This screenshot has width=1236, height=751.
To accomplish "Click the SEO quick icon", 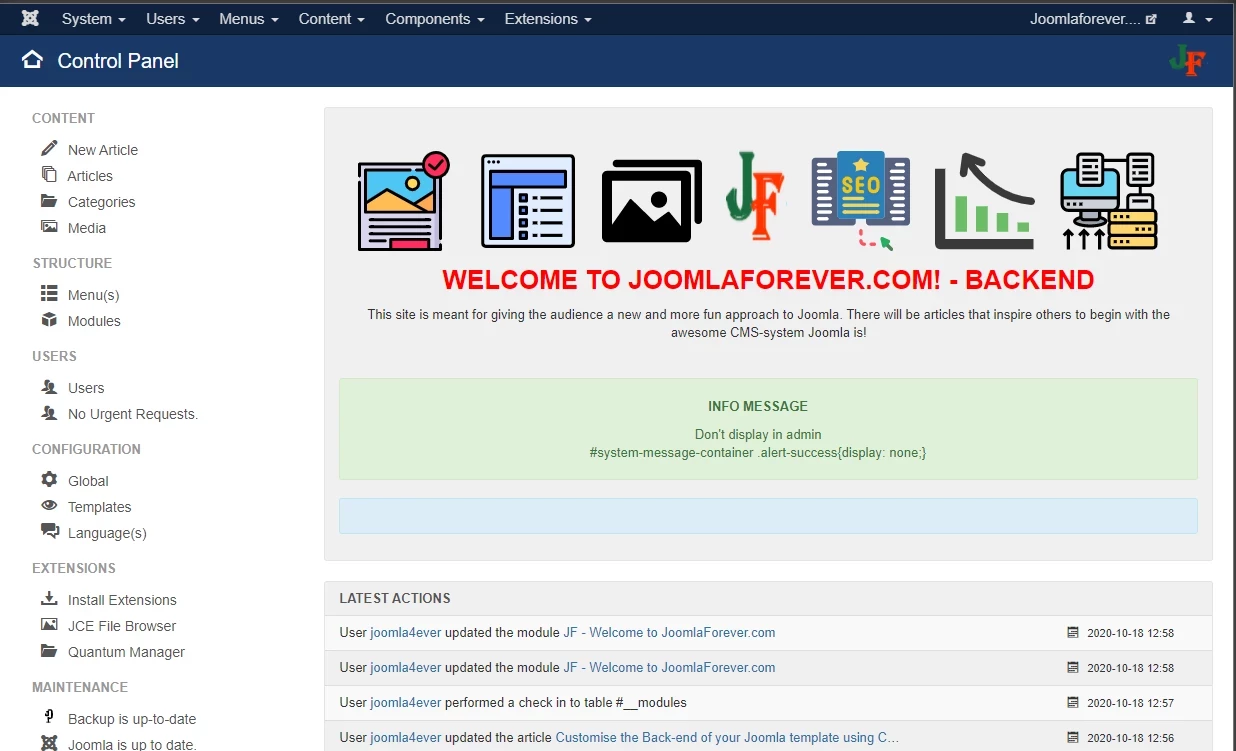I will [861, 201].
